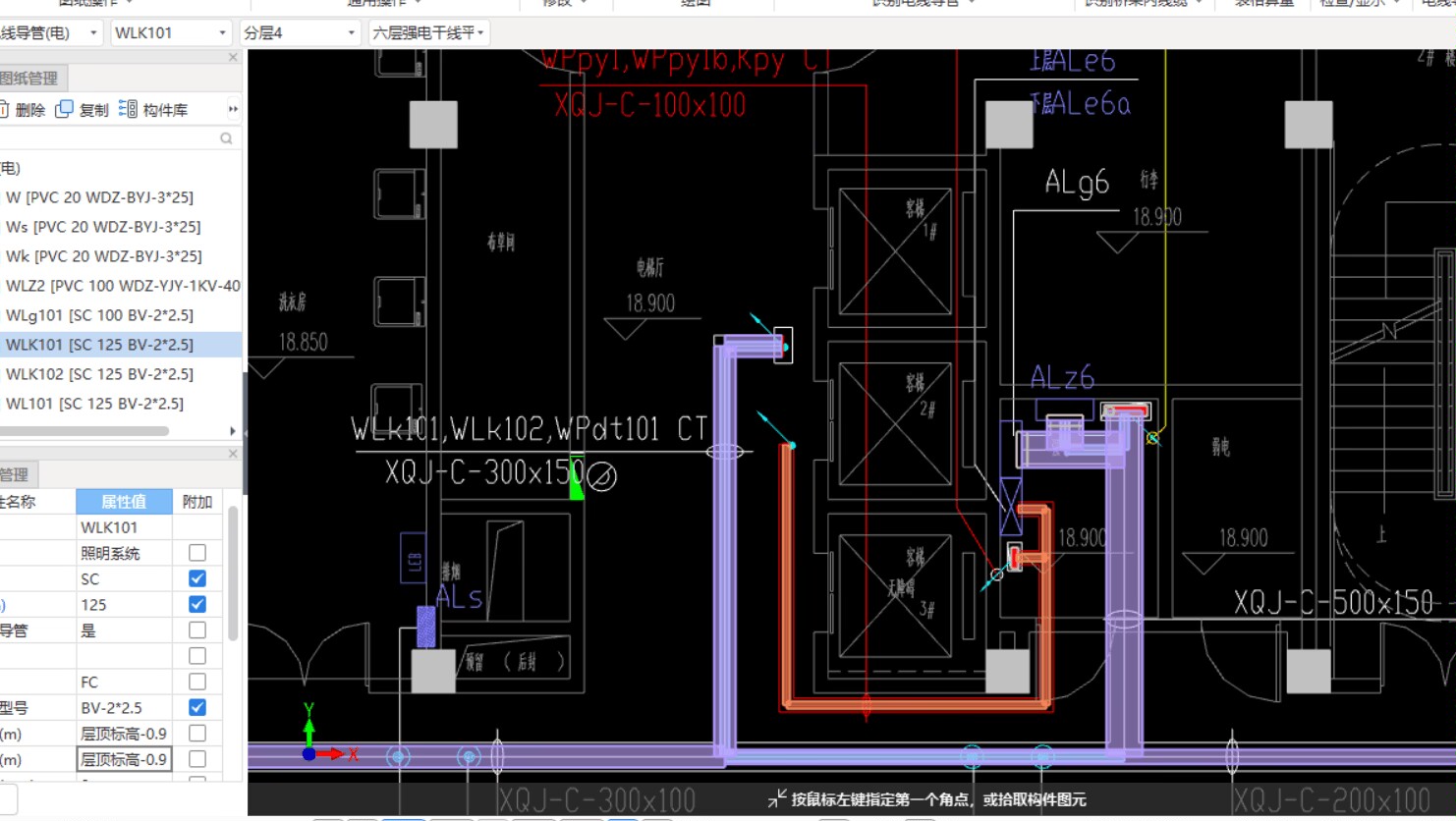The image size is (1456, 821).
Task: Toggle the second 层顶标高-0.9 row checkbox
Action: coord(197,758)
